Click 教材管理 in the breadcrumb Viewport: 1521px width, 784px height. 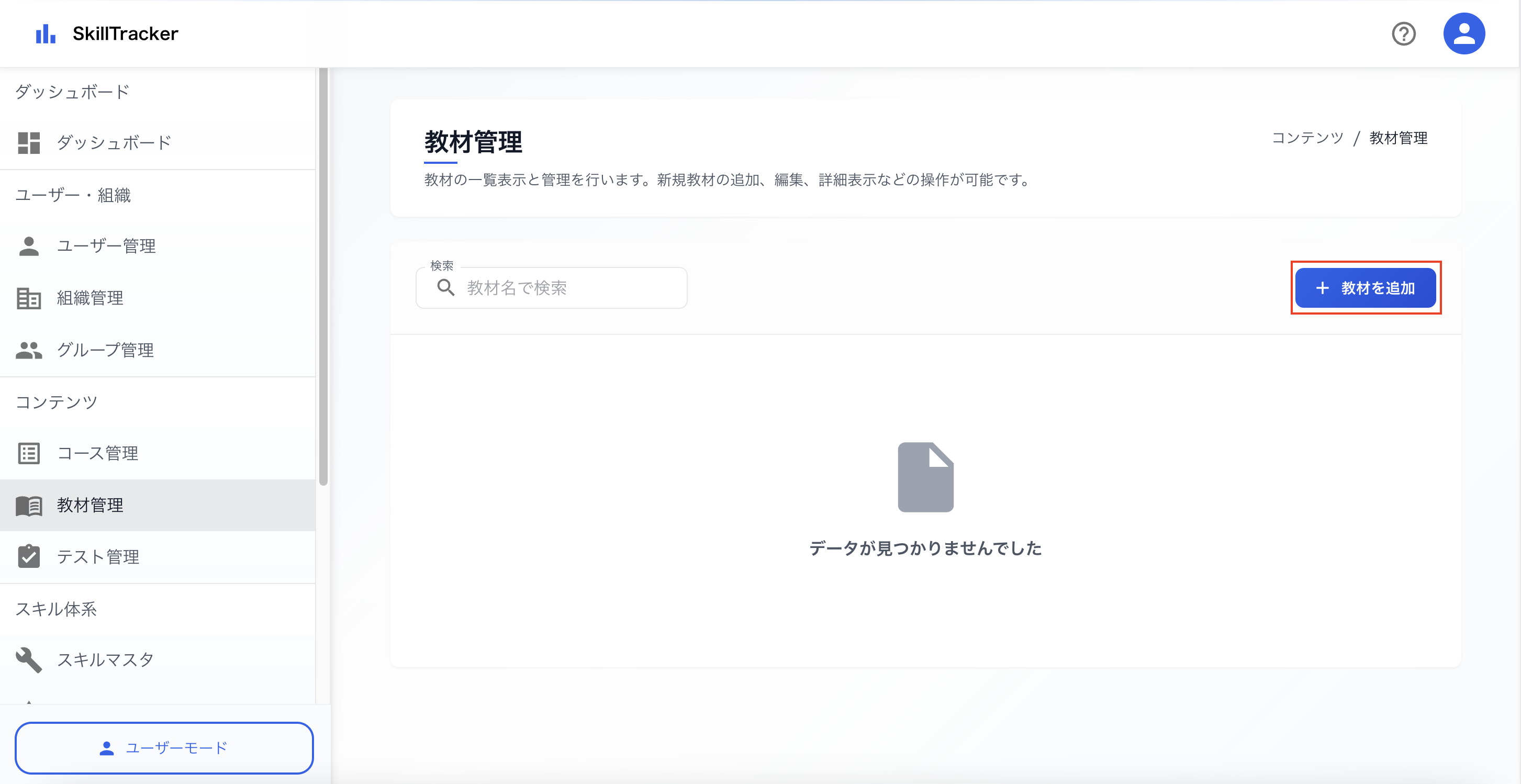(1397, 138)
